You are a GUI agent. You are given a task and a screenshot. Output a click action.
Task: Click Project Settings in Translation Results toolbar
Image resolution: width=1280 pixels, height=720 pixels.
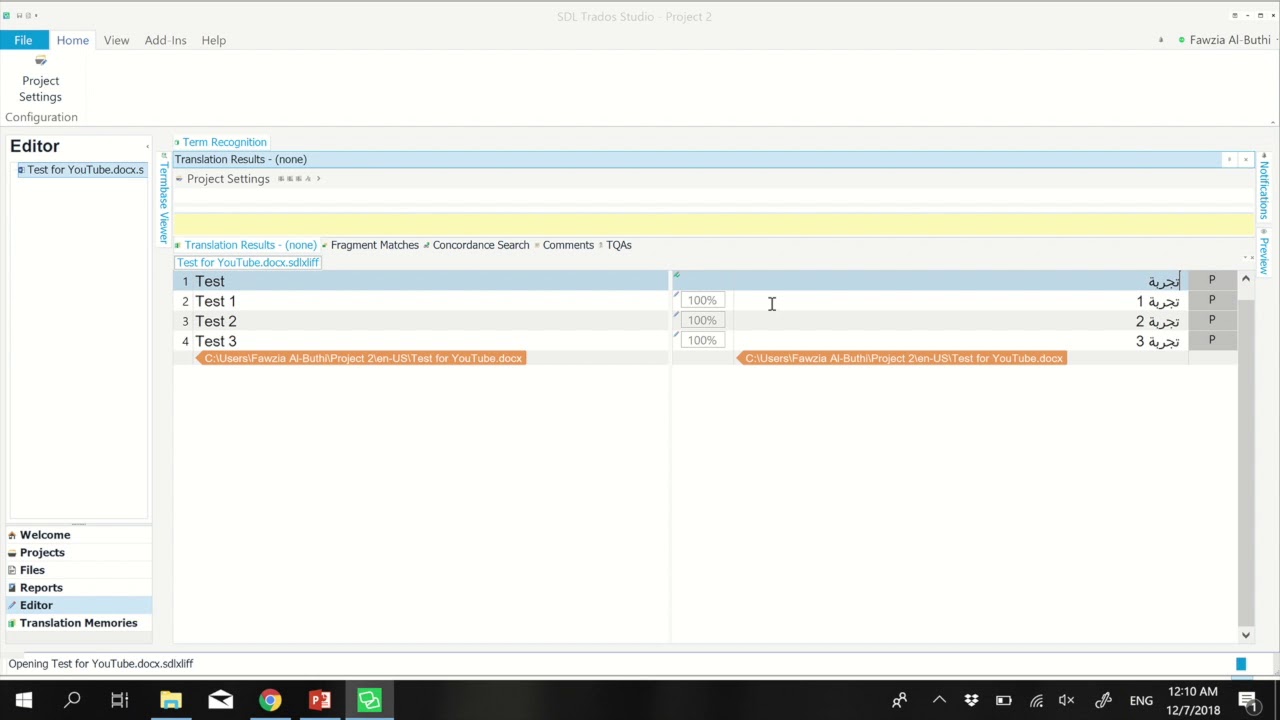pyautogui.click(x=223, y=179)
